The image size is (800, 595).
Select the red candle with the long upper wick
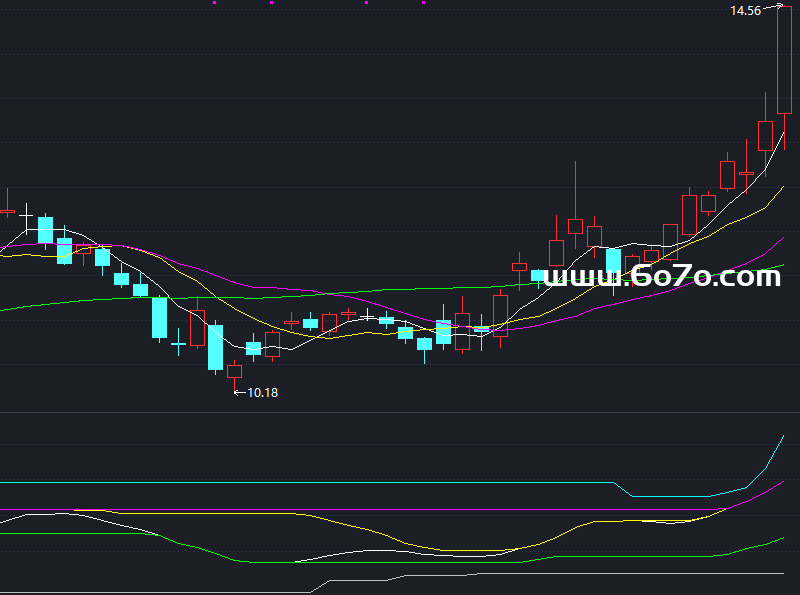pyautogui.click(x=575, y=225)
